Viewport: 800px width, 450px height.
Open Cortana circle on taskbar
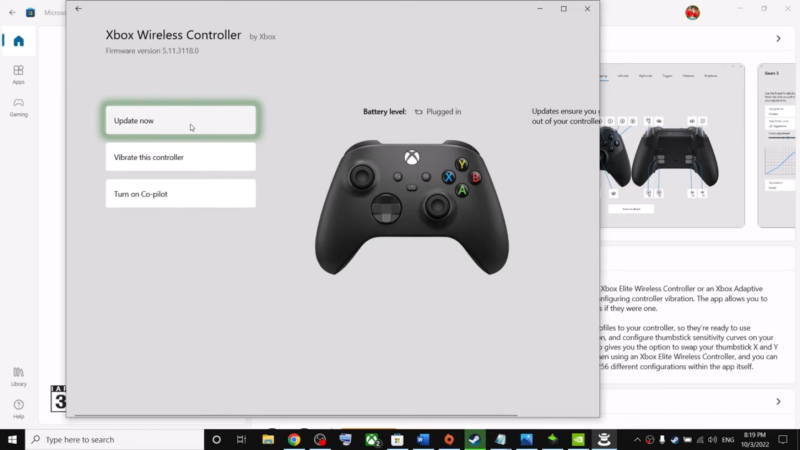[216, 439]
